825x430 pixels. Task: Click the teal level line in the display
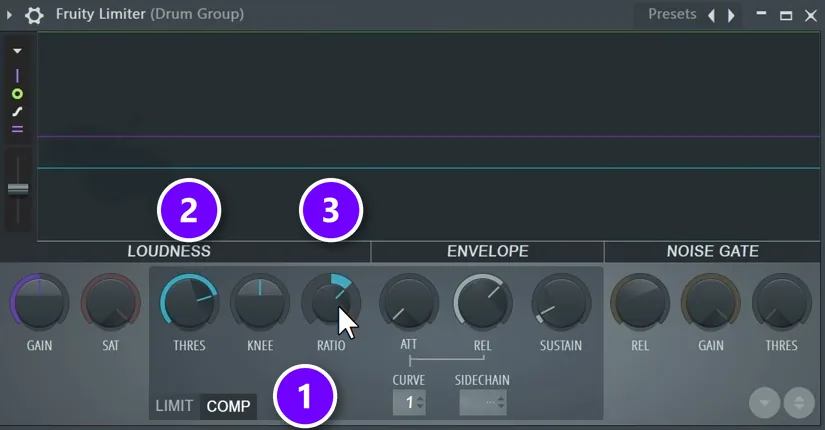click(429, 168)
